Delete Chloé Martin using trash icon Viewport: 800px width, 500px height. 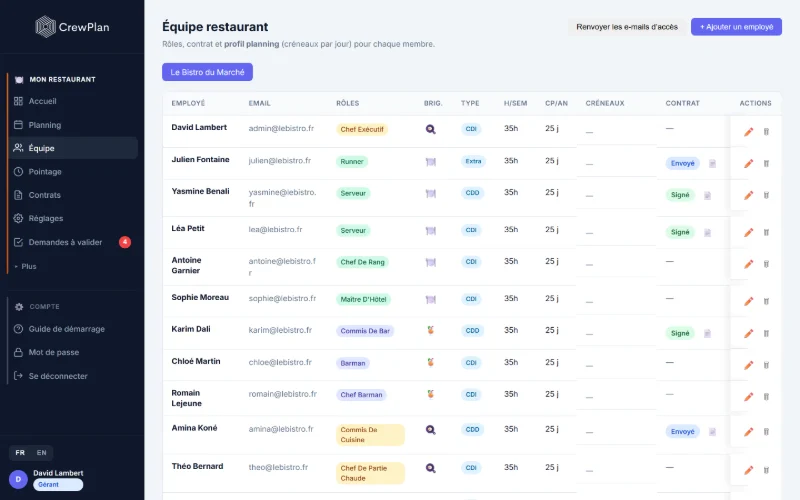(766, 365)
